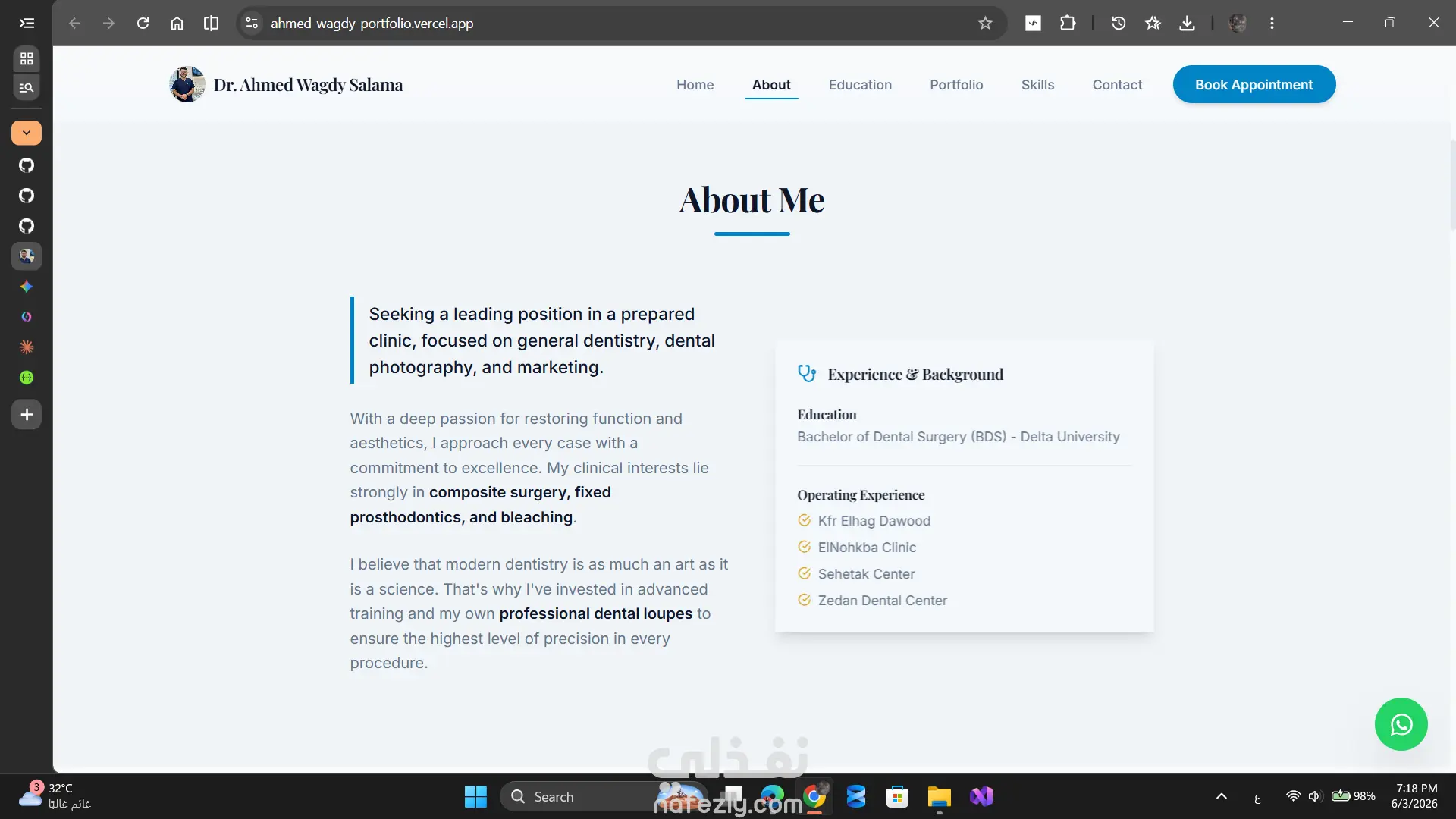Toggle the browser sidebar collapse icon

pos(27,23)
